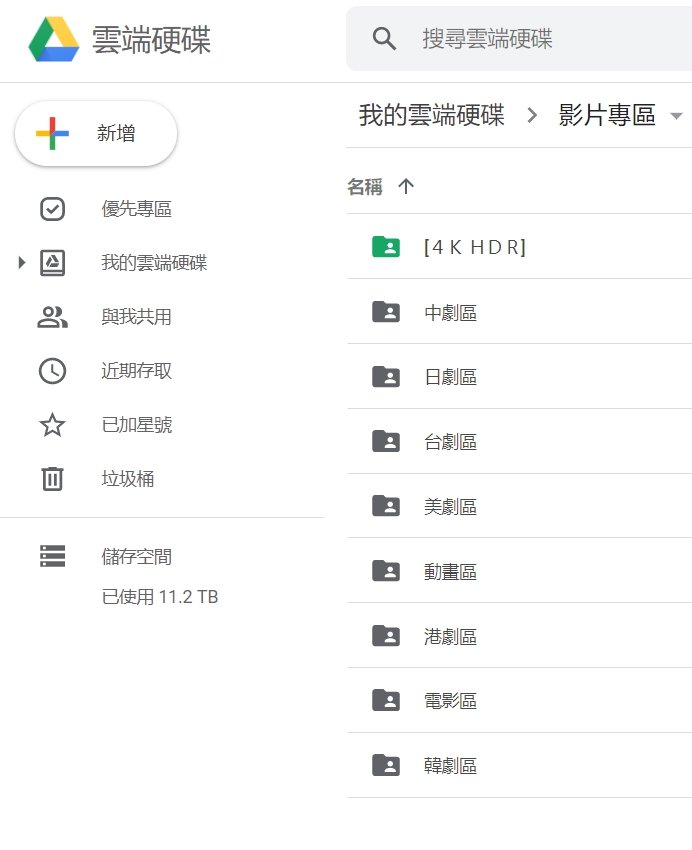Select the 電影區 folder row
This screenshot has width=692, height=850.
pos(519,700)
